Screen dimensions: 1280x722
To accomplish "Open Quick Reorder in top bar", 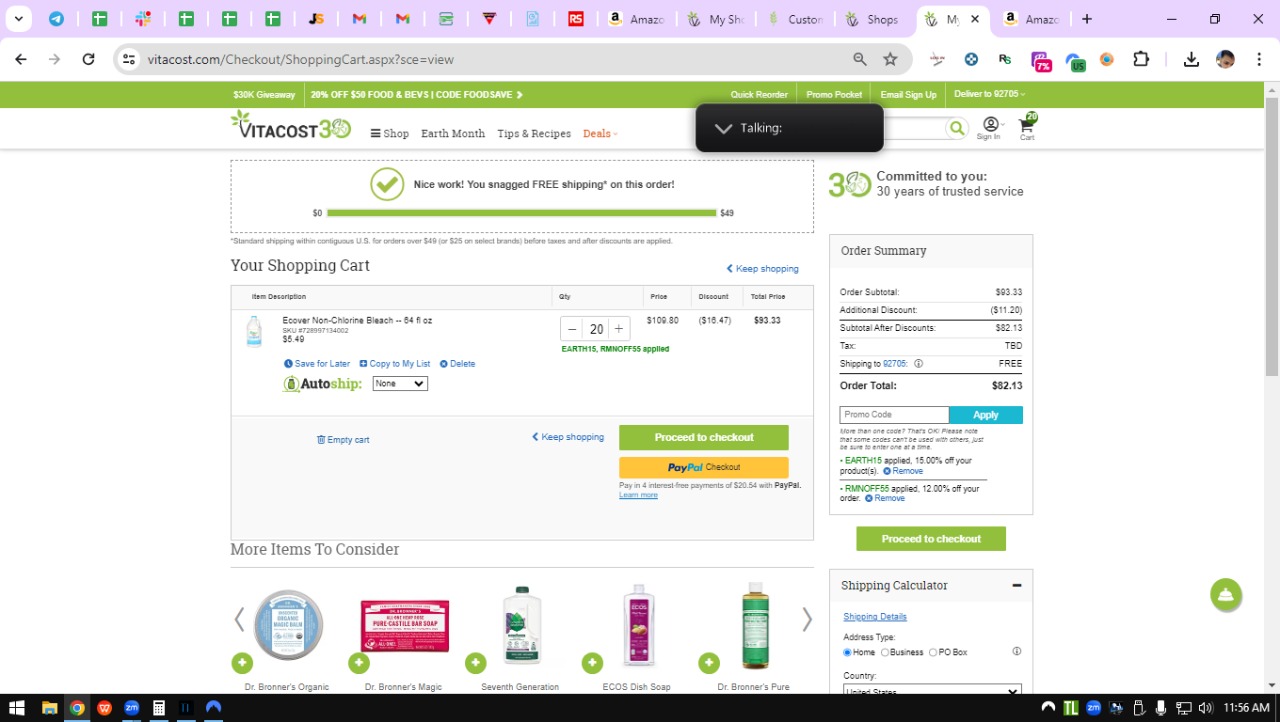I will (x=759, y=95).
